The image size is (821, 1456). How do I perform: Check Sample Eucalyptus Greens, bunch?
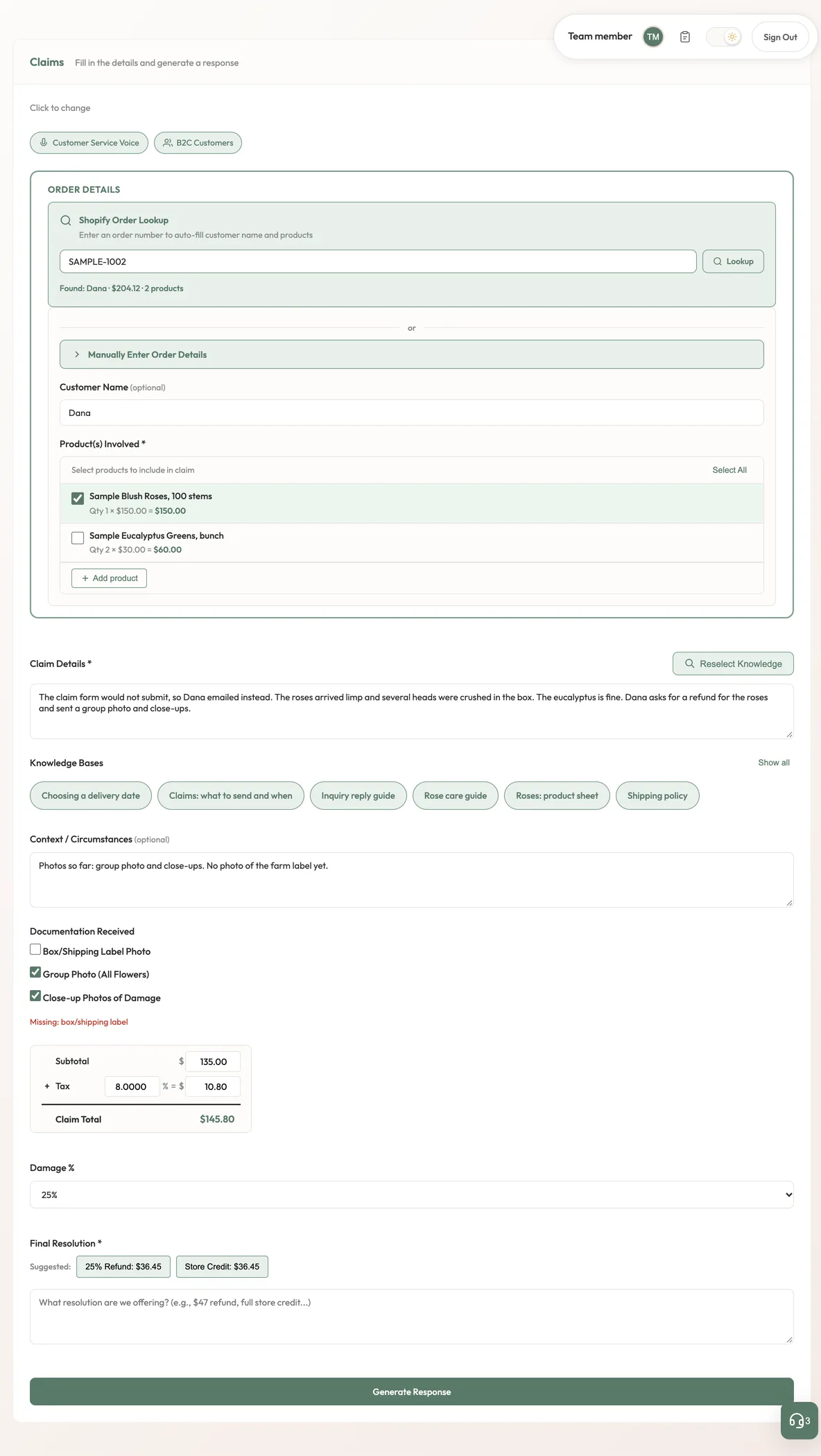[x=78, y=538]
